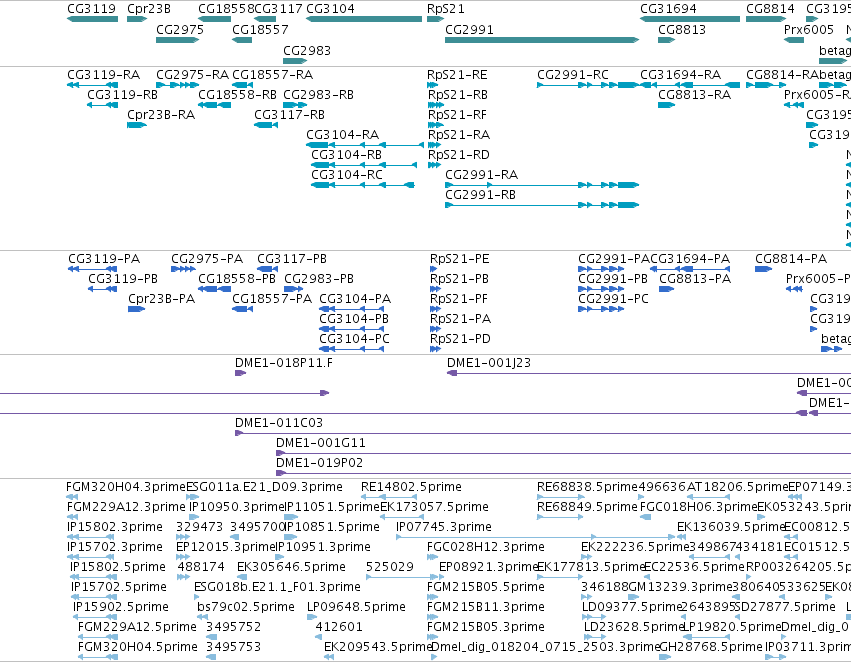Select EST RE68849.5prime
The height and width of the screenshot is (662, 851).
point(587,507)
